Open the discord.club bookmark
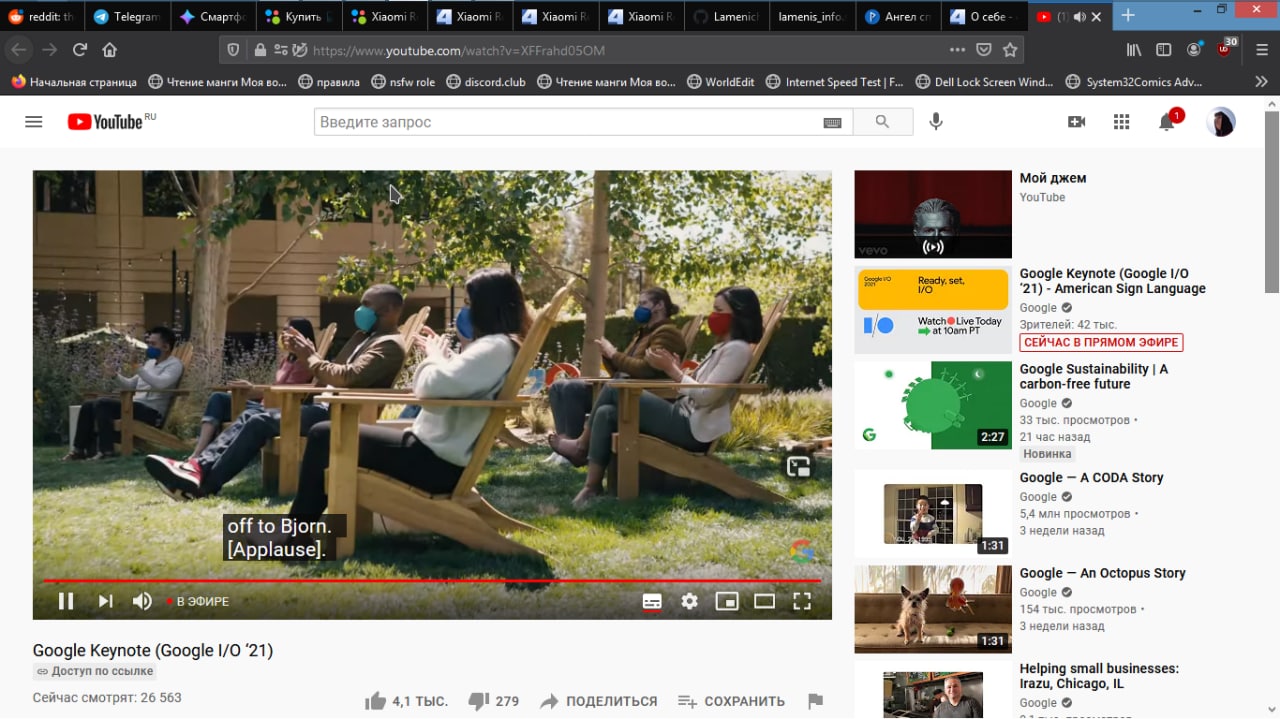1280x719 pixels. tap(485, 82)
